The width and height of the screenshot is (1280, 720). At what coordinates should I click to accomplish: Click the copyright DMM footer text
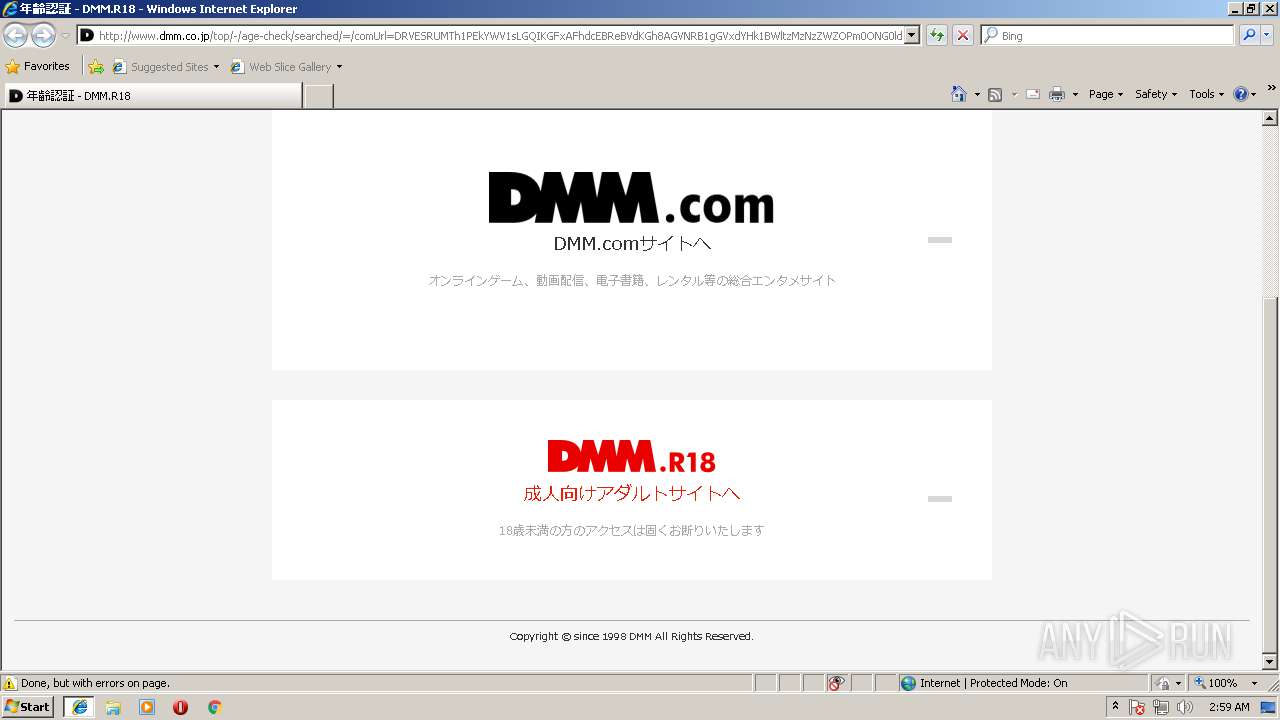(631, 636)
